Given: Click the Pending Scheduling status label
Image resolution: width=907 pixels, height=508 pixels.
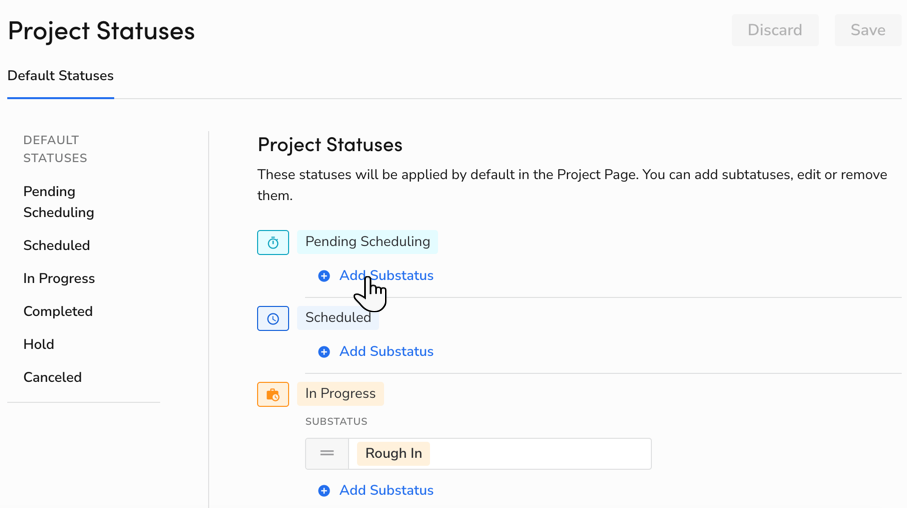Looking at the screenshot, I should pyautogui.click(x=367, y=242).
